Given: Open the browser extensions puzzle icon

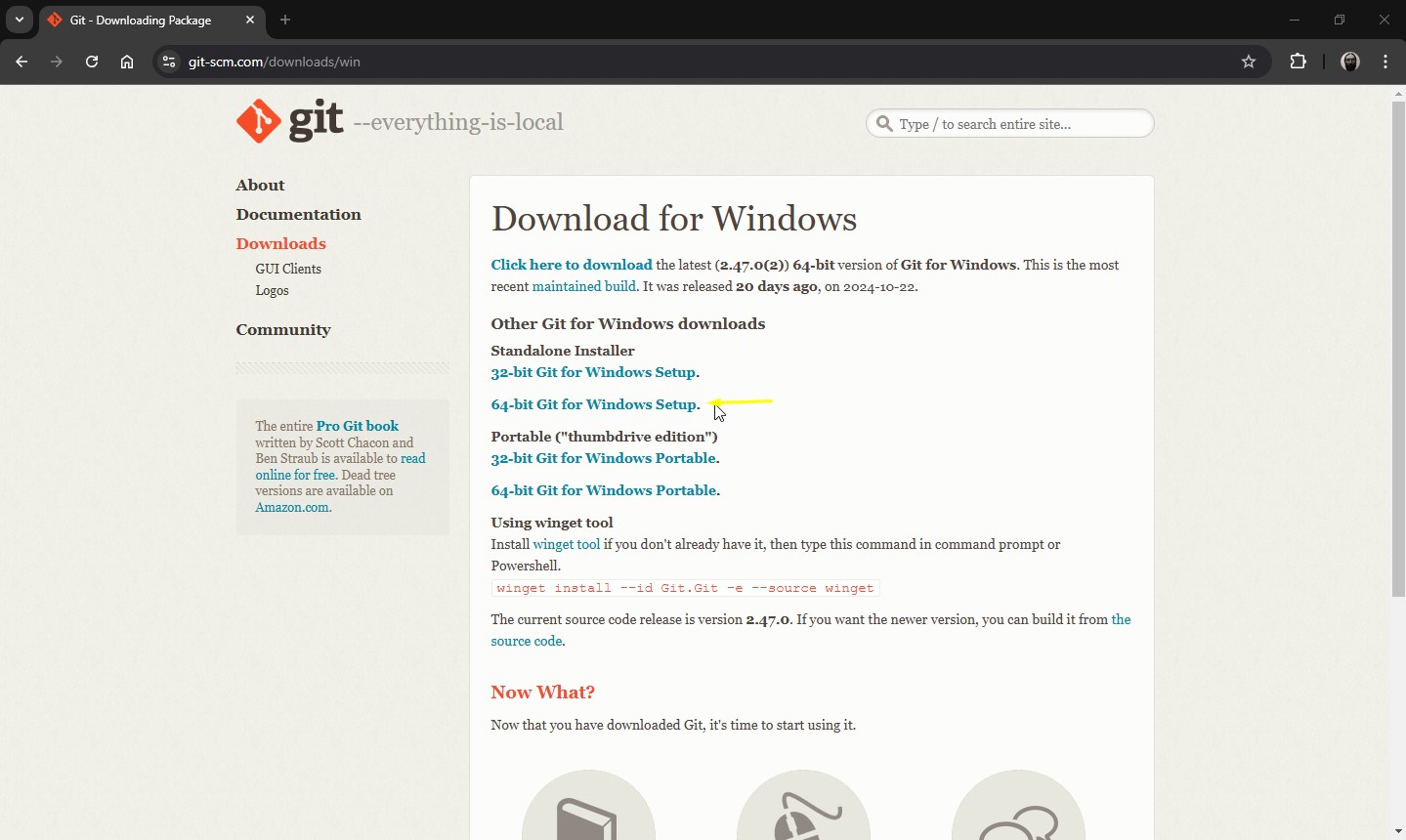Looking at the screenshot, I should coord(1299,62).
